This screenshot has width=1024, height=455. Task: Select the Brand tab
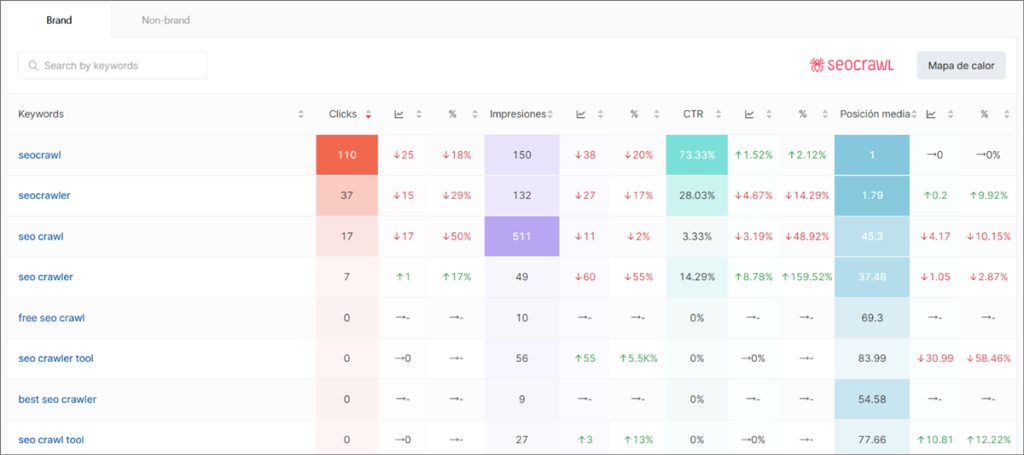[x=59, y=20]
